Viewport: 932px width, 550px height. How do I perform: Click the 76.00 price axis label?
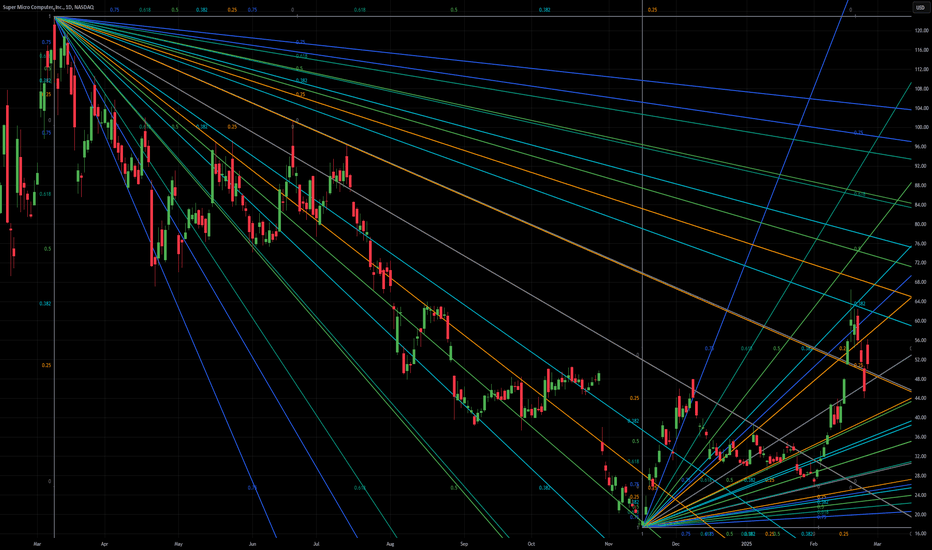point(922,244)
